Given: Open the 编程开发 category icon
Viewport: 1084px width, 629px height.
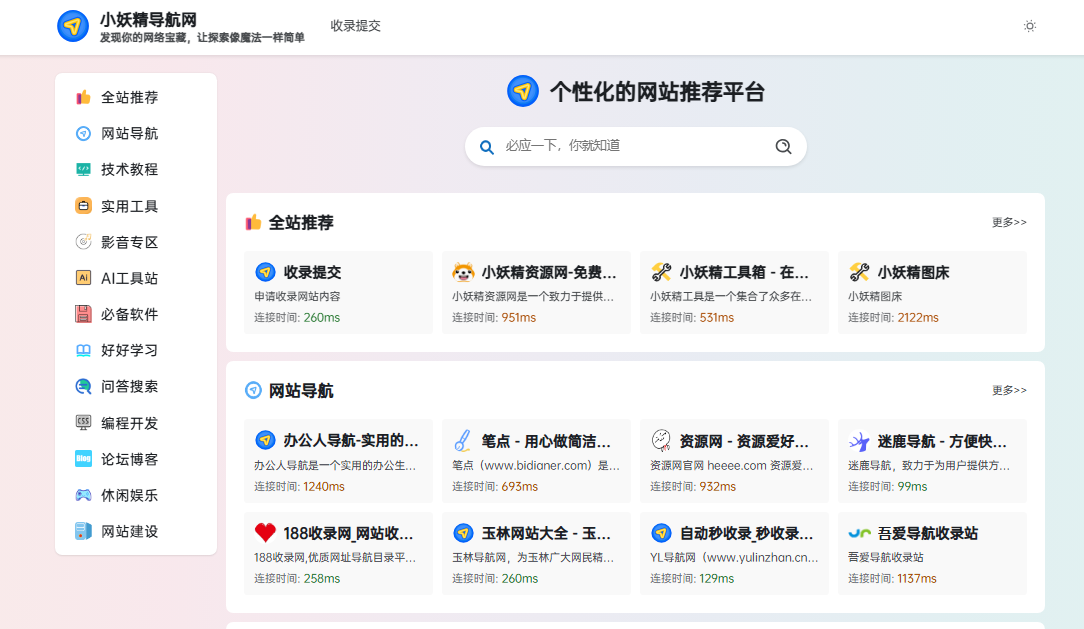Looking at the screenshot, I should tap(82, 422).
